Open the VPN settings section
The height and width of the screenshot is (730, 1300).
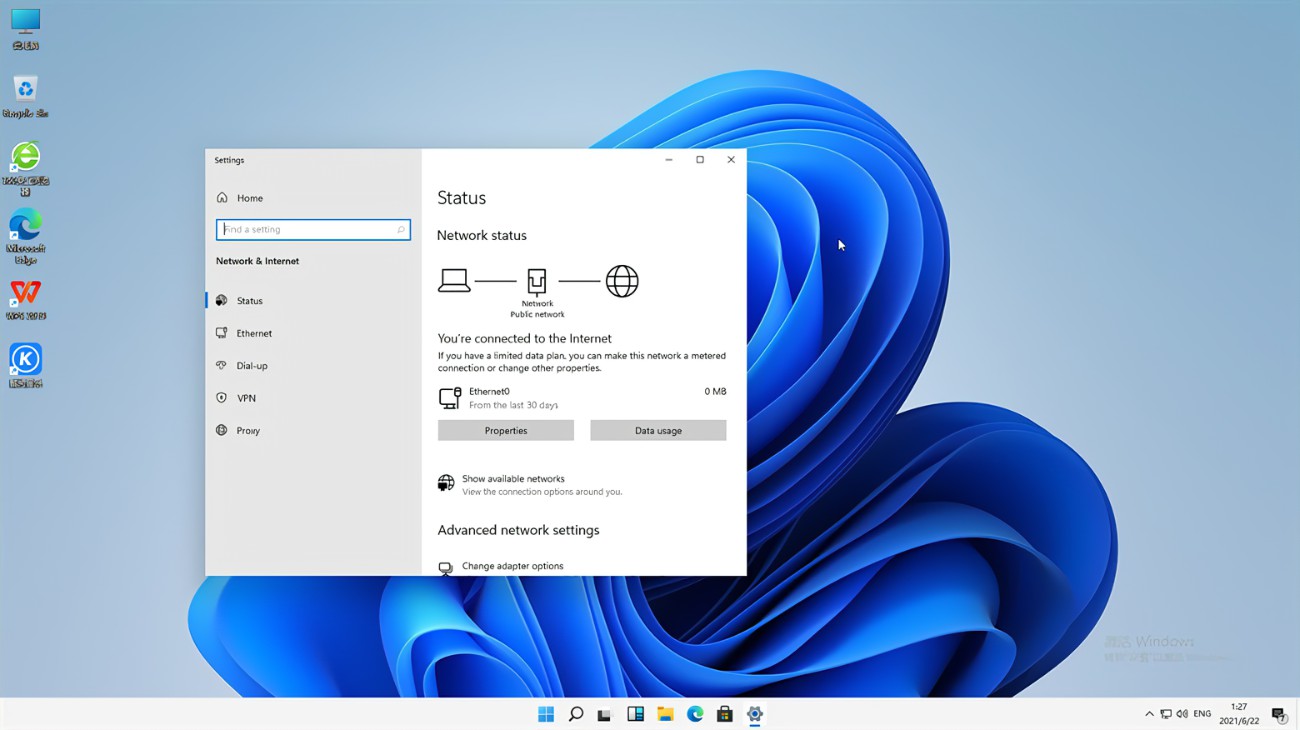pyautogui.click(x=246, y=398)
